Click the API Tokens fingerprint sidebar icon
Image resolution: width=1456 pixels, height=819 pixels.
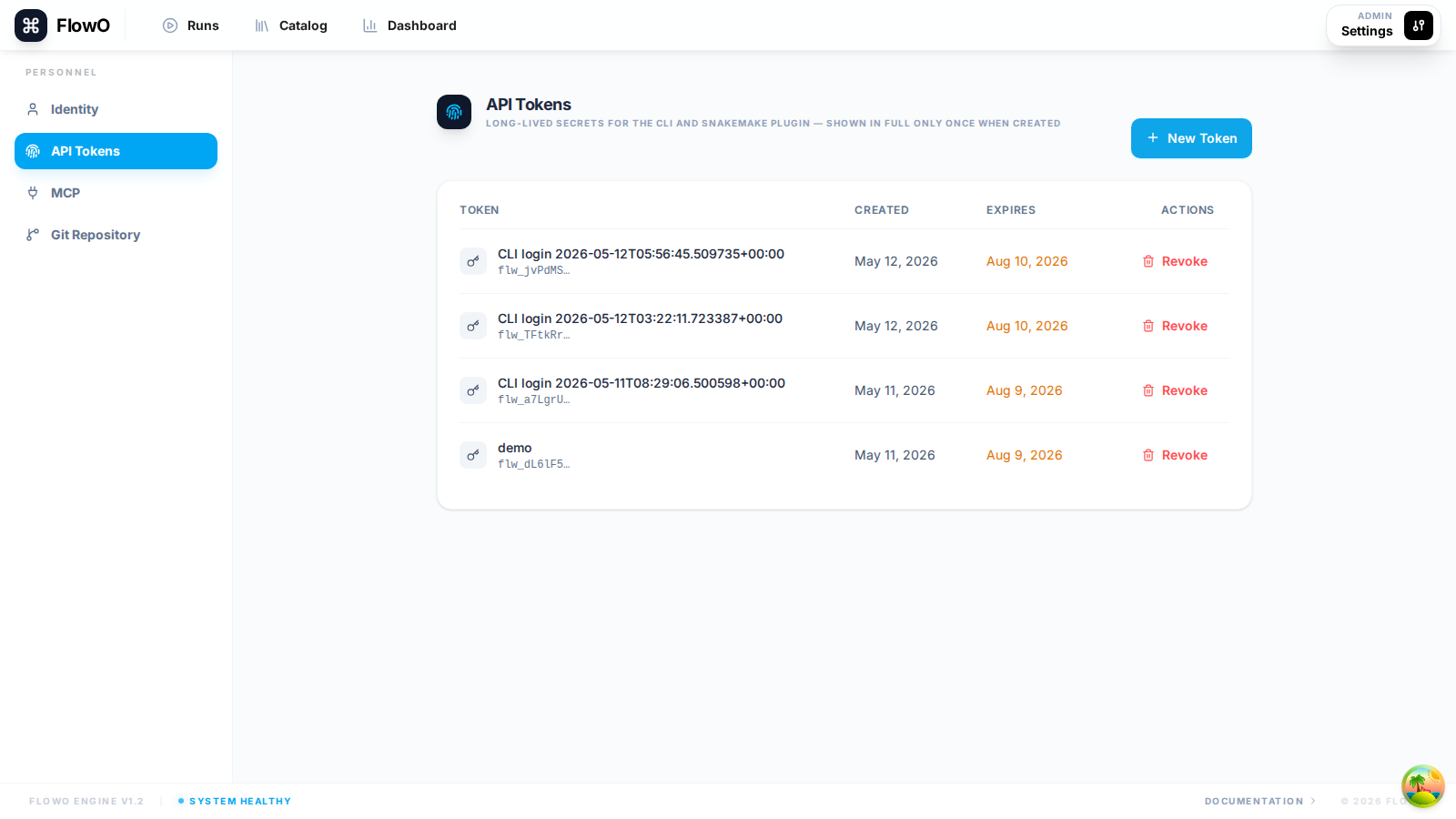click(x=33, y=151)
